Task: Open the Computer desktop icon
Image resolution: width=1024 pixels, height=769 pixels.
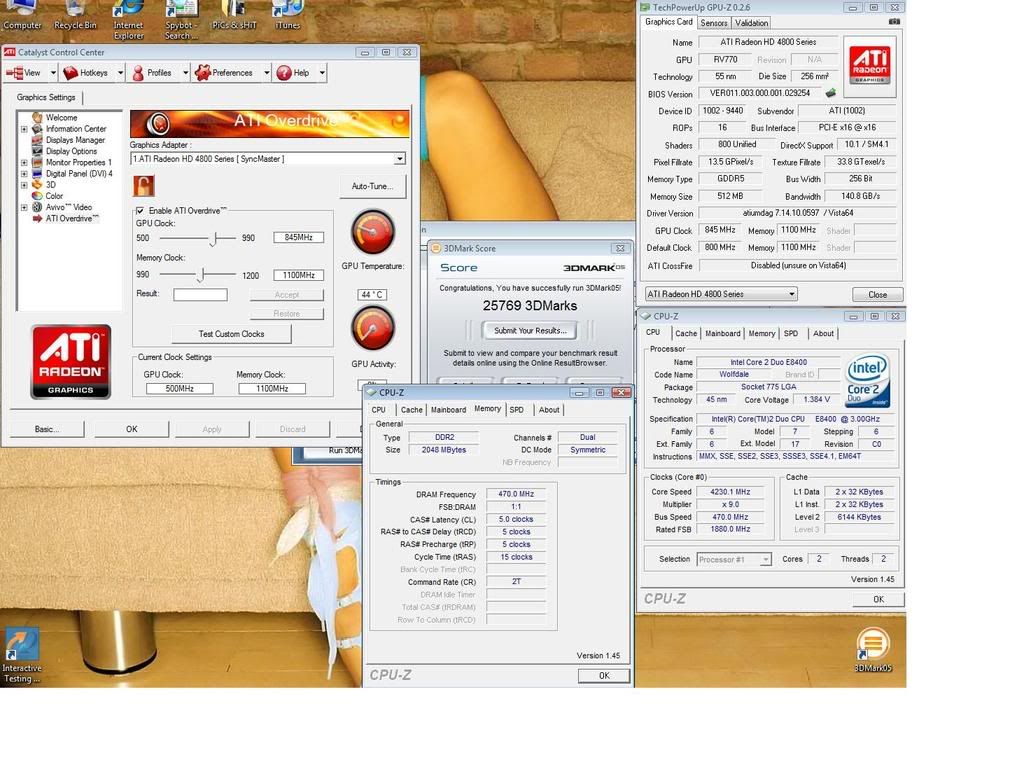Action: tap(22, 16)
